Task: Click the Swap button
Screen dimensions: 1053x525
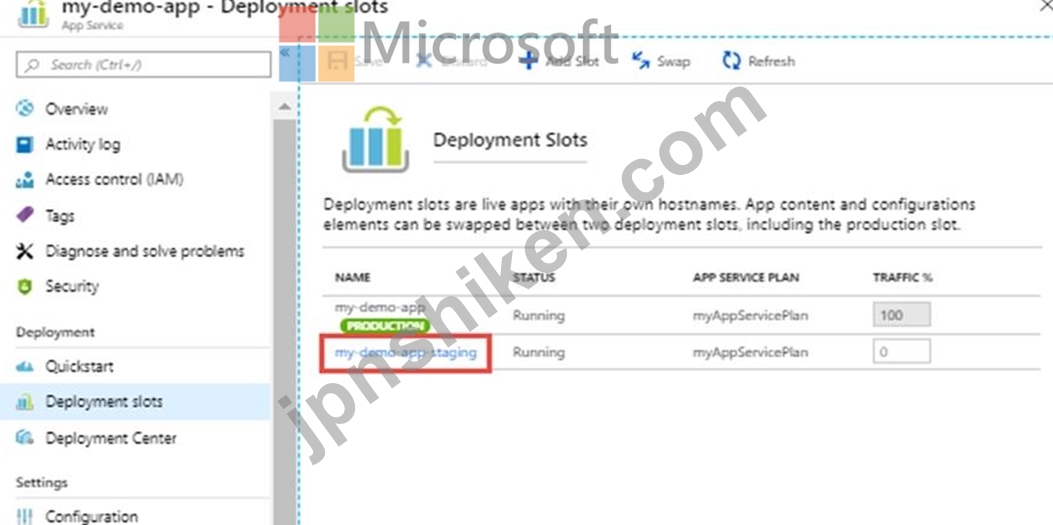Action: (x=661, y=61)
